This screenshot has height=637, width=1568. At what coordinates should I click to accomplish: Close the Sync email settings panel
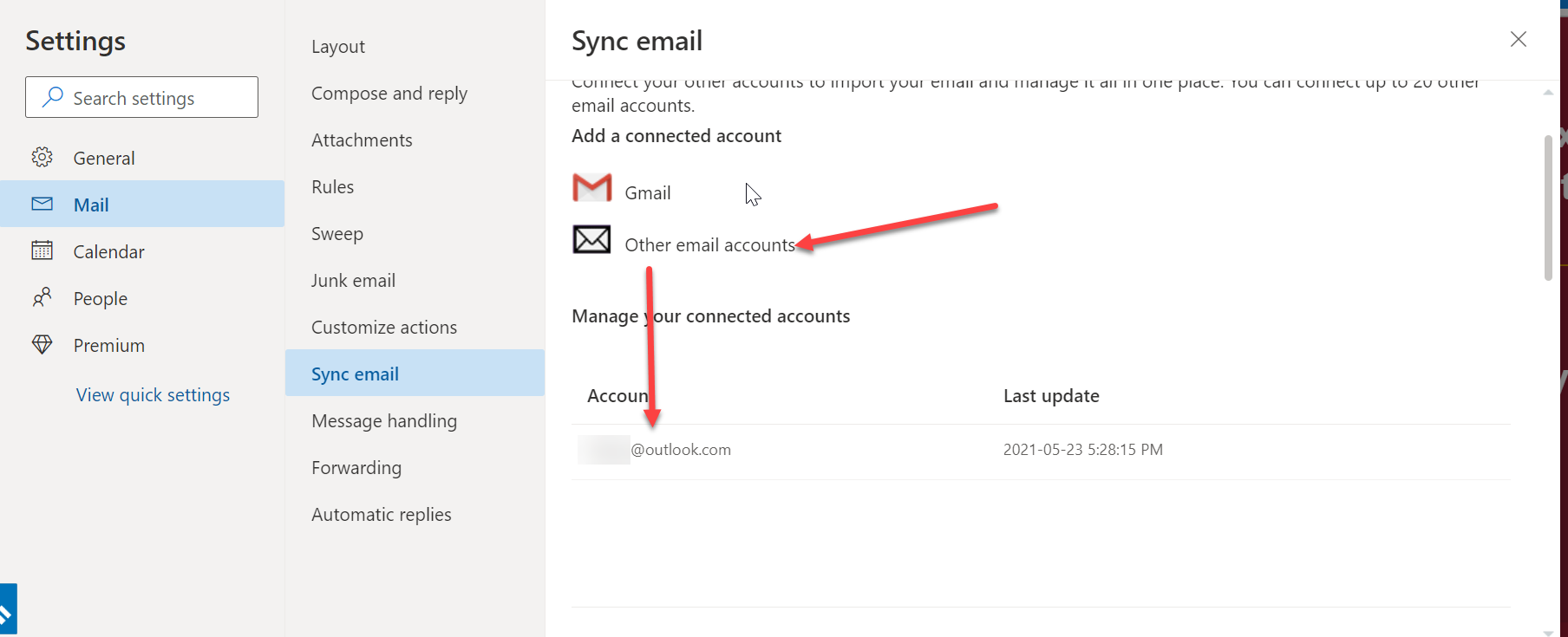(1518, 39)
